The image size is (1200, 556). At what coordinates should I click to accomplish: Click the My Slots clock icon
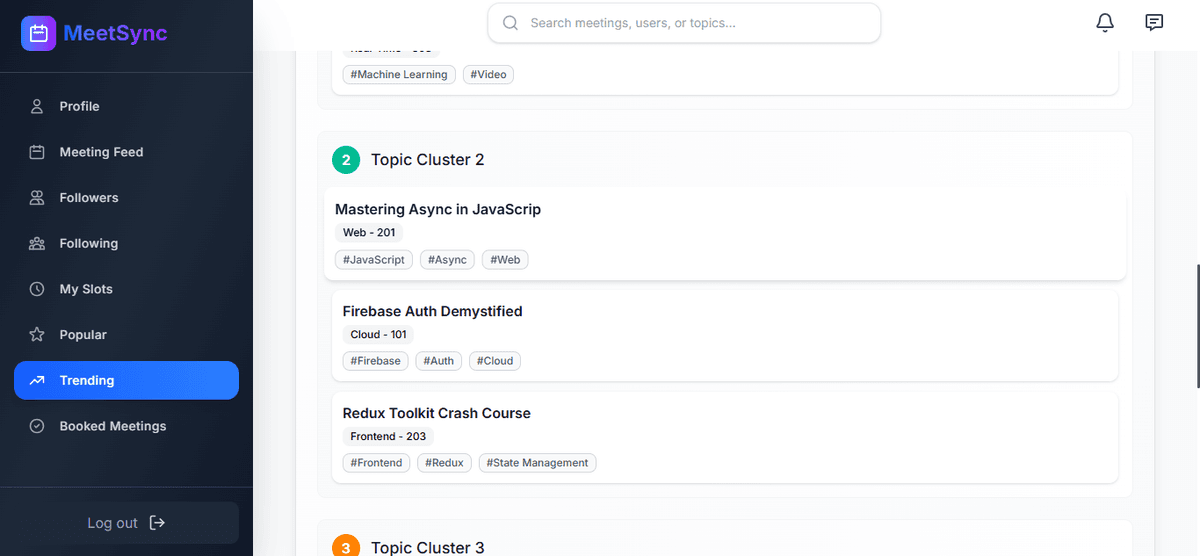pyautogui.click(x=37, y=289)
